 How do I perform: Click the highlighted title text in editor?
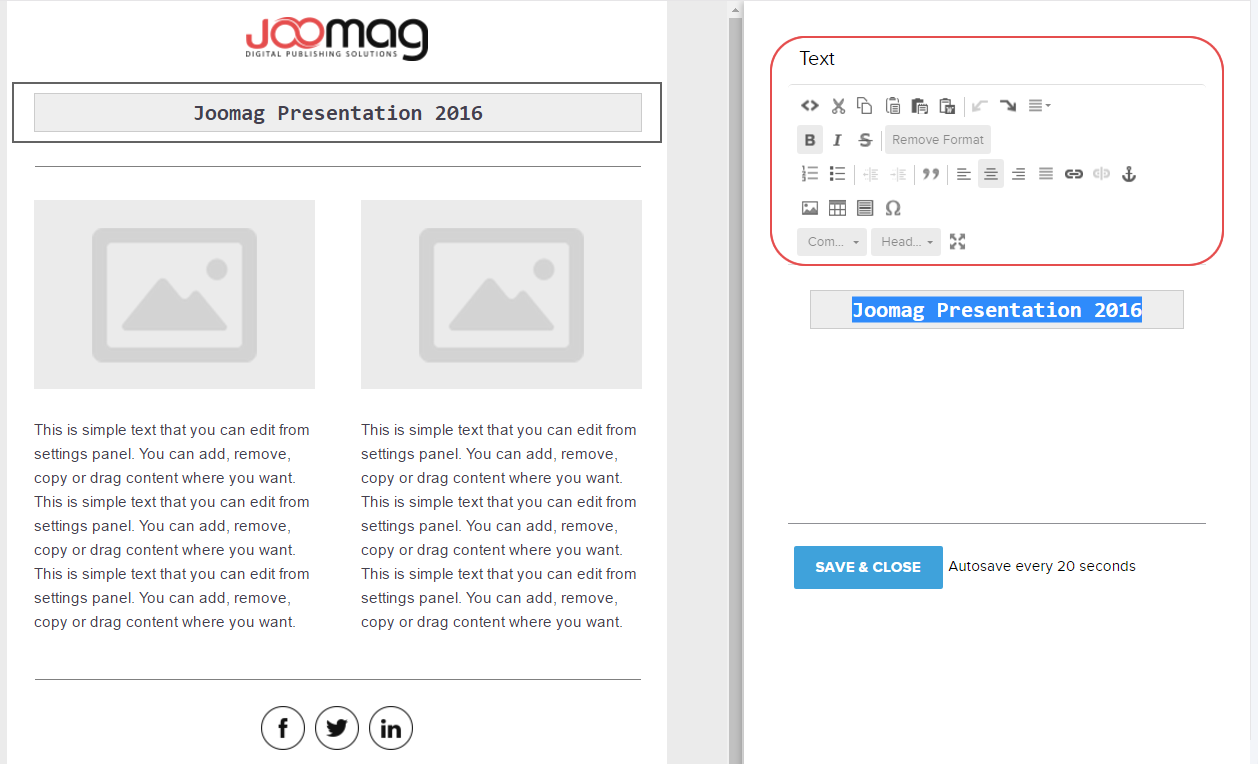click(x=996, y=310)
